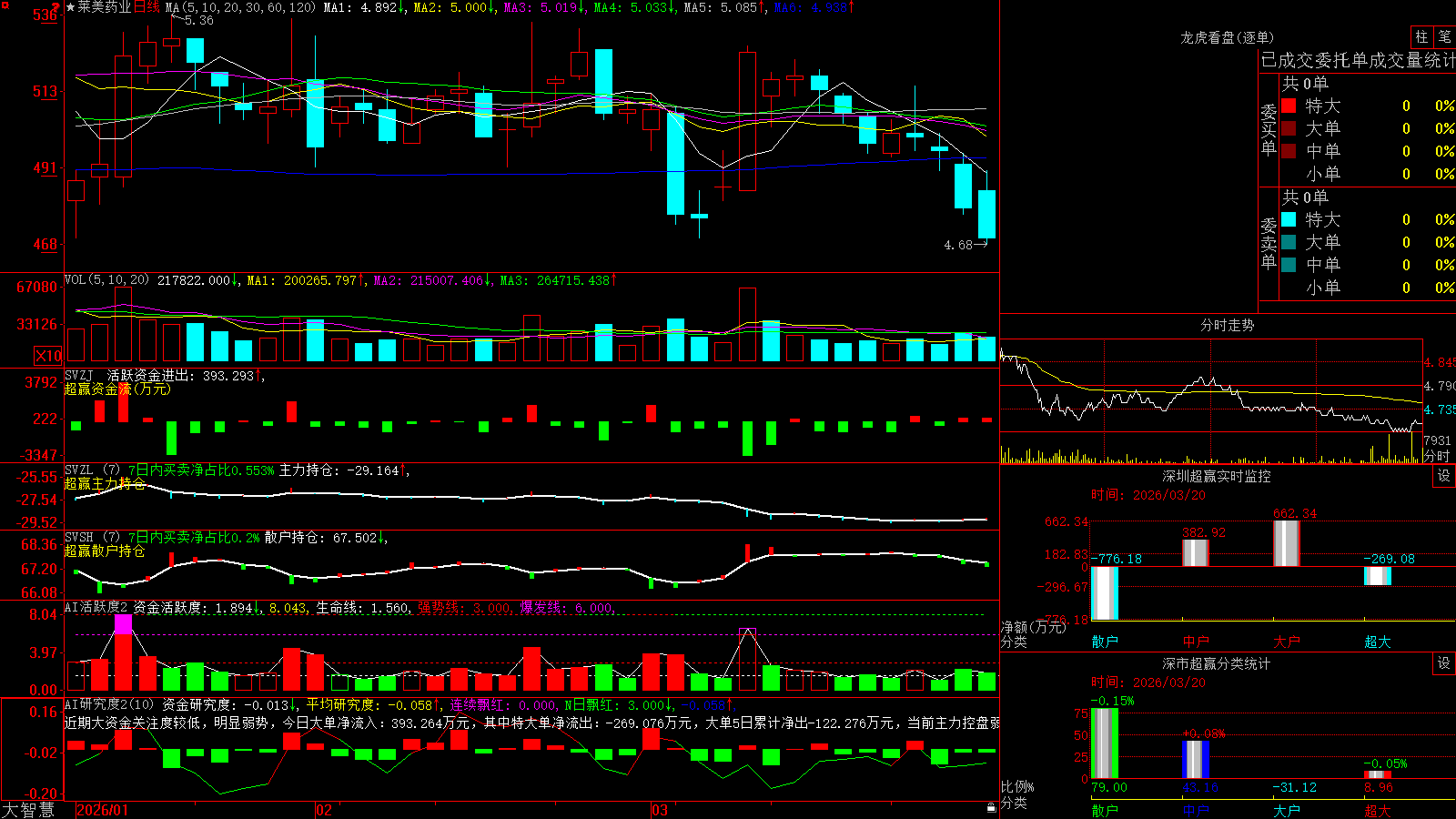Click the magenta peak bar in AI活跃度2
The height and width of the screenshot is (819, 1456).
[x=124, y=624]
